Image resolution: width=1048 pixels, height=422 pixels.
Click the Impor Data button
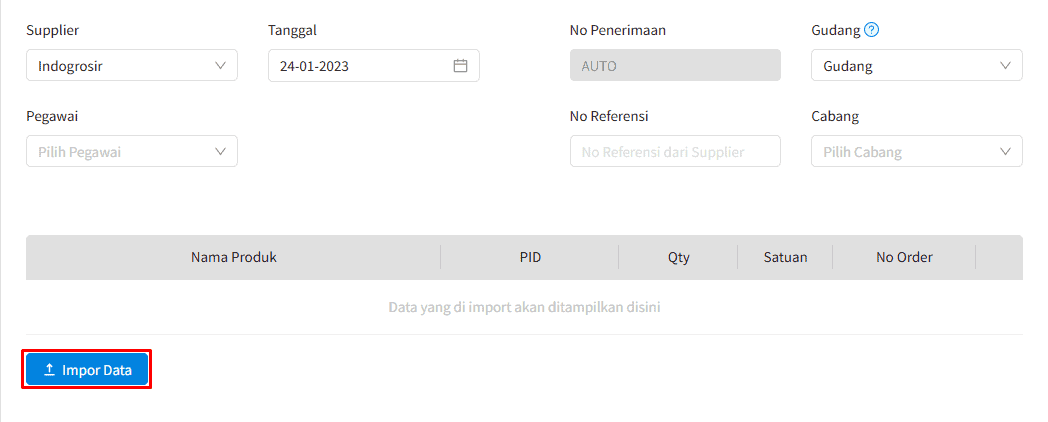pos(87,370)
